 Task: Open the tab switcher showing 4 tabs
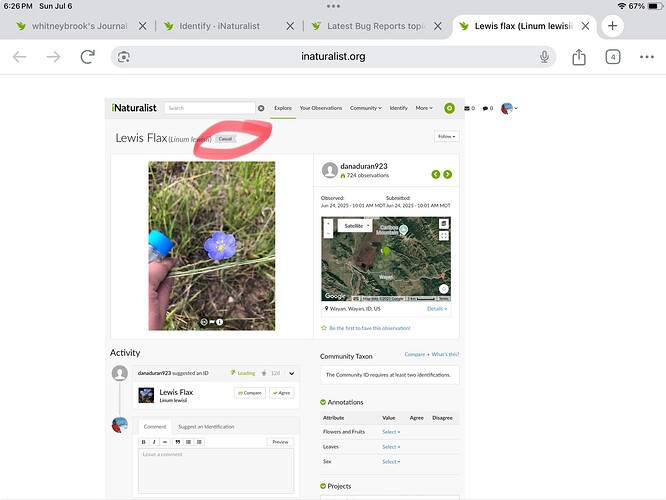click(612, 56)
